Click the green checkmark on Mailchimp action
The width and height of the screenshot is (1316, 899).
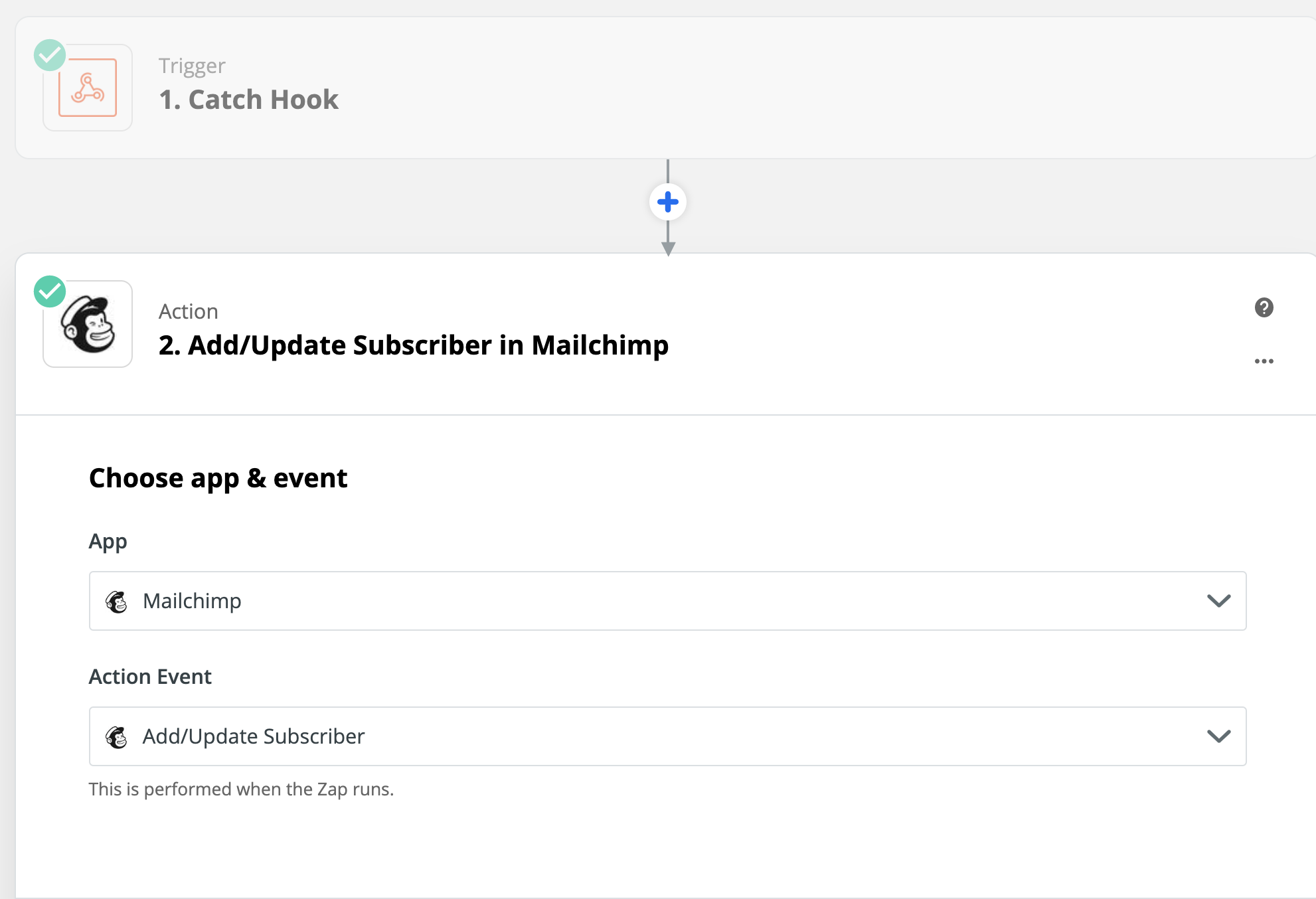(50, 291)
